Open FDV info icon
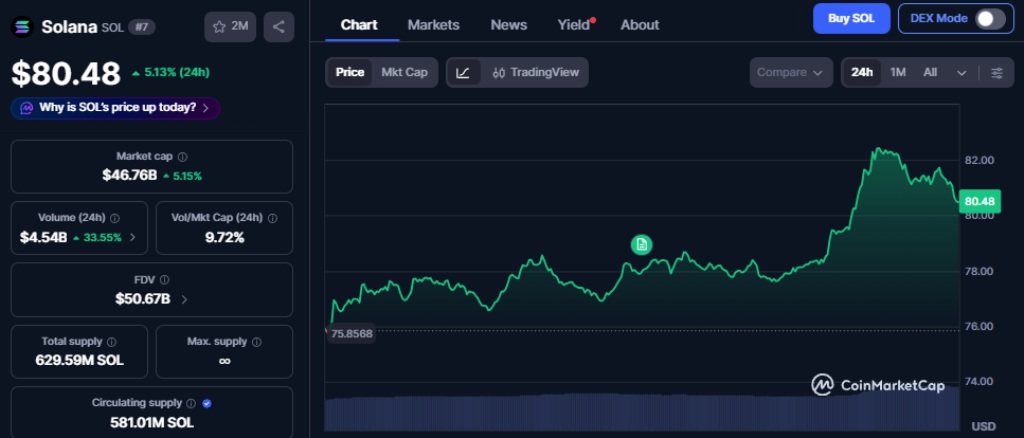 tap(165, 280)
